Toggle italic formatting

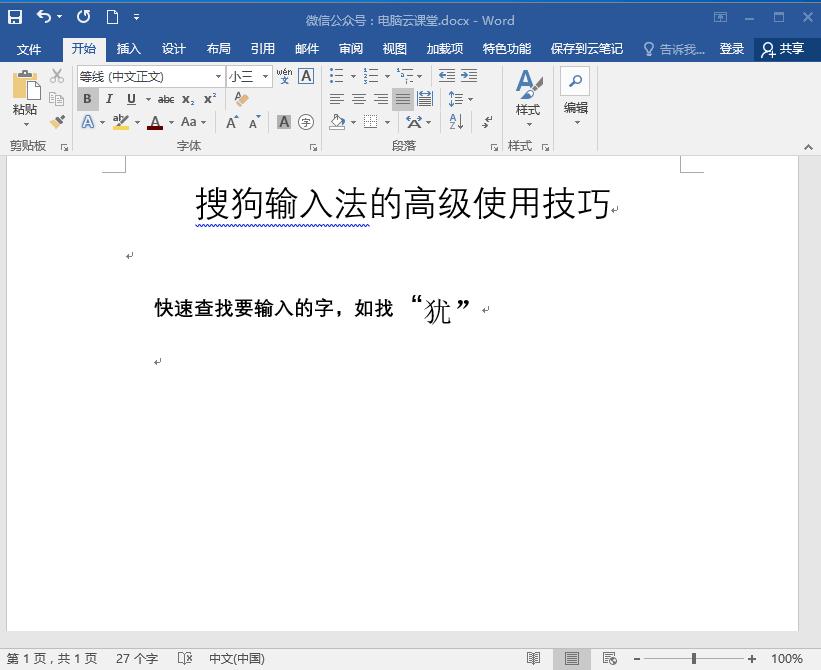click(x=110, y=98)
